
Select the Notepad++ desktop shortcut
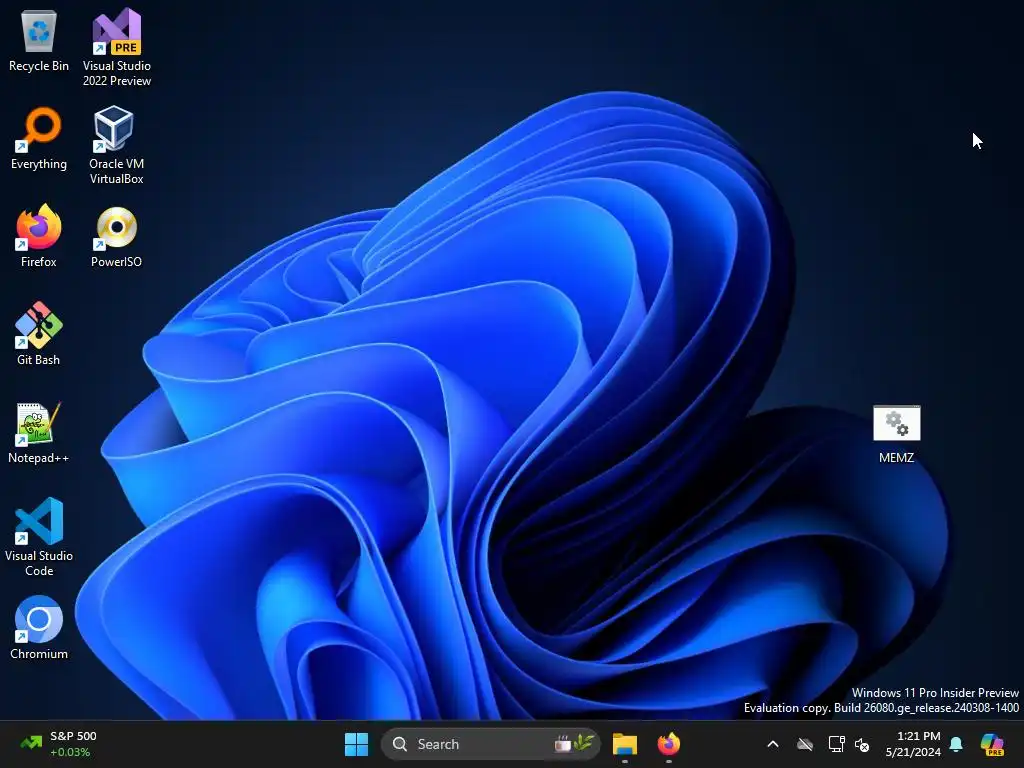coord(39,432)
